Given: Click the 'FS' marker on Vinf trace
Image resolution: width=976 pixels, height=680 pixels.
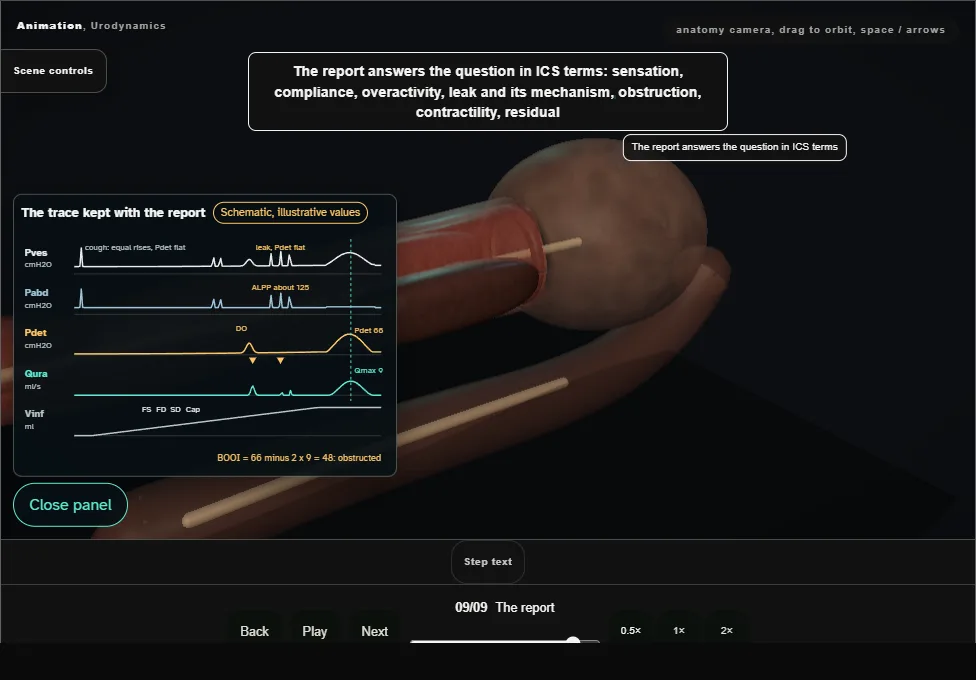Looking at the screenshot, I should coord(146,410).
